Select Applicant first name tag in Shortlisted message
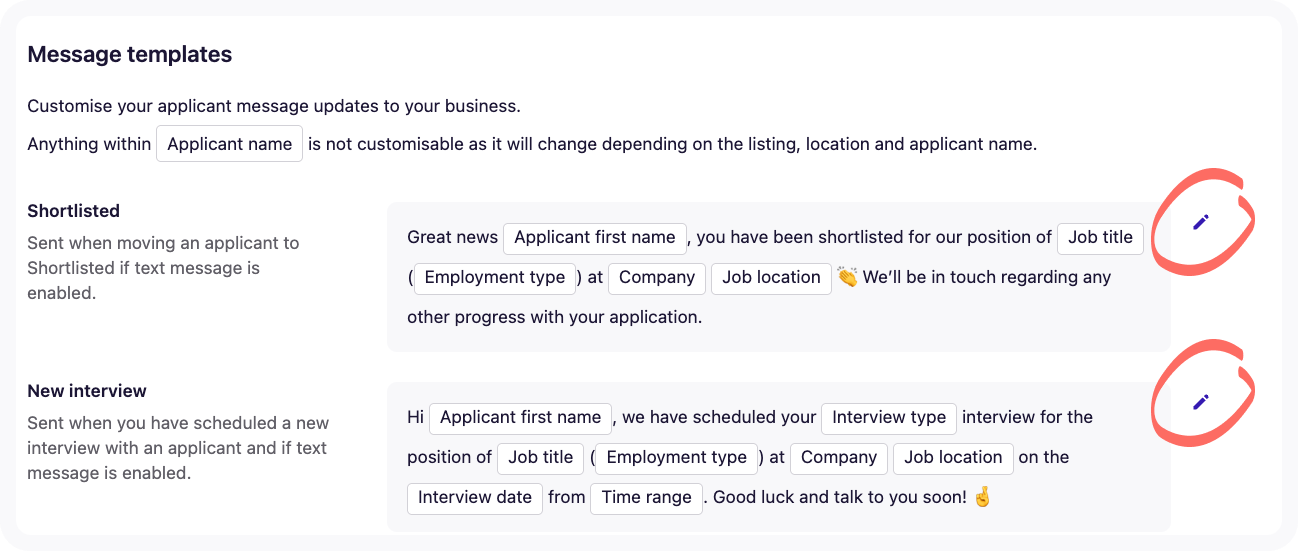1298x551 pixels. click(595, 237)
